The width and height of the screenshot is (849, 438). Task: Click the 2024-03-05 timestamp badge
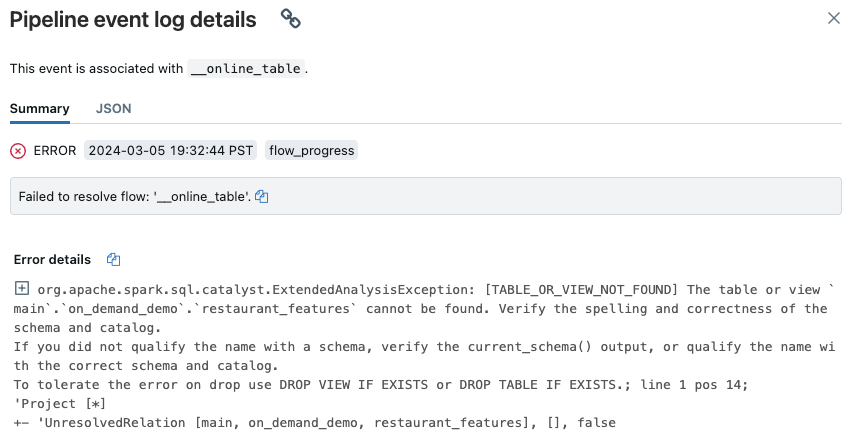coord(169,151)
